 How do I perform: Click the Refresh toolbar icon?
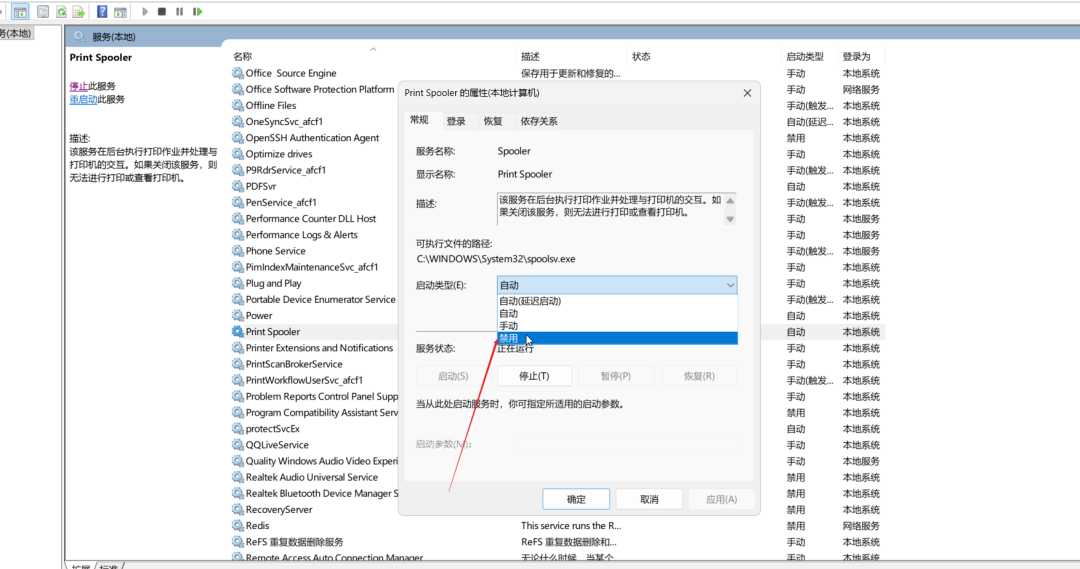pos(62,12)
